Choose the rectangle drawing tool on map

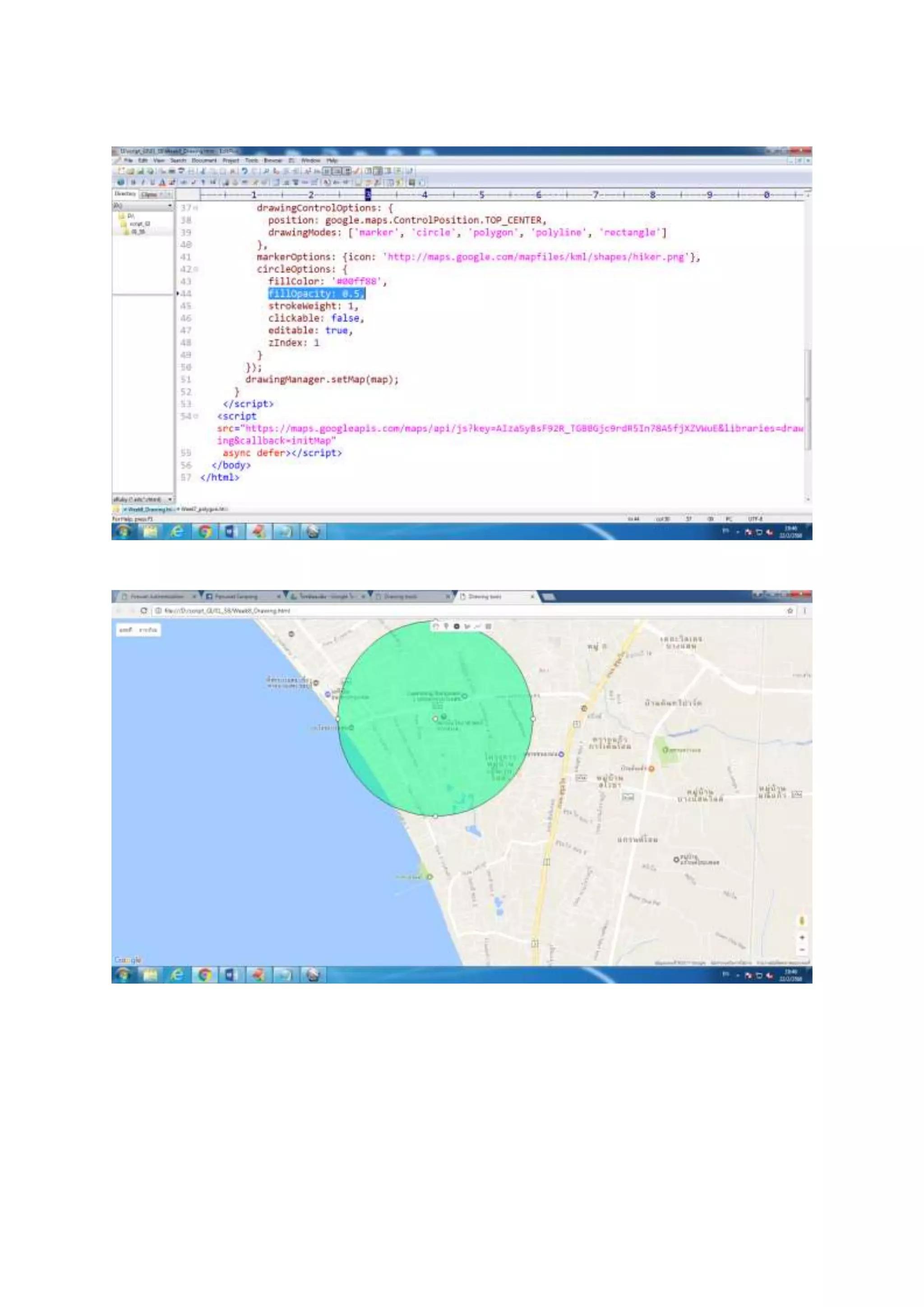(489, 626)
